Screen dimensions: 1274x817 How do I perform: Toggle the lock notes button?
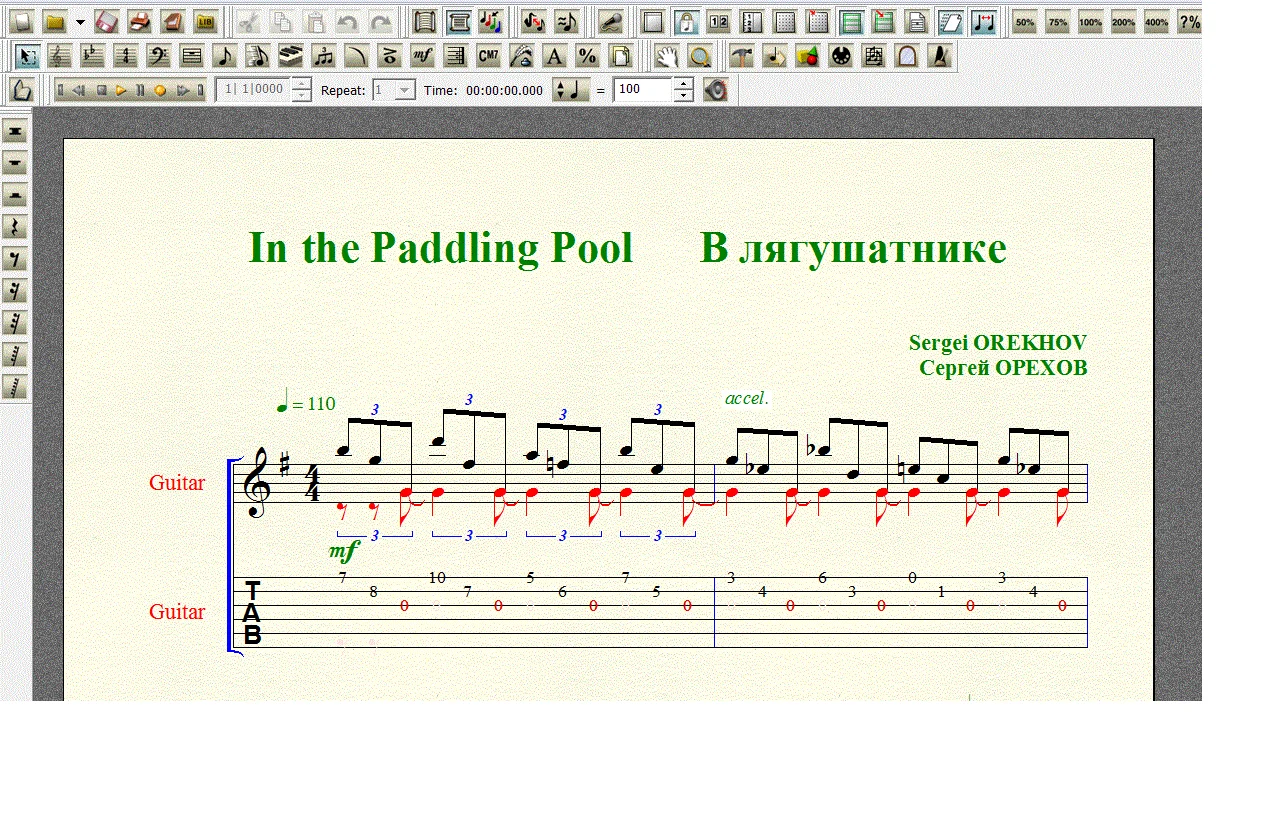click(x=686, y=21)
